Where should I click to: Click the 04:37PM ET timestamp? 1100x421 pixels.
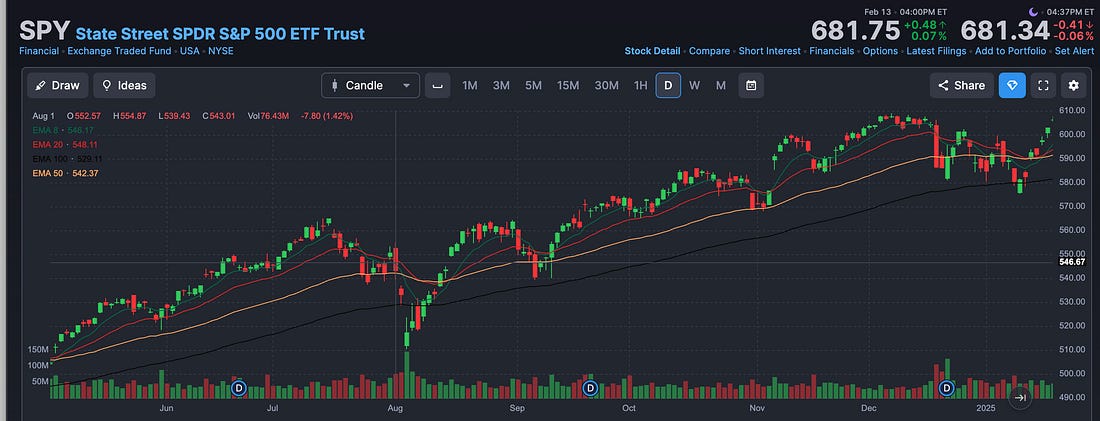(x=1070, y=12)
